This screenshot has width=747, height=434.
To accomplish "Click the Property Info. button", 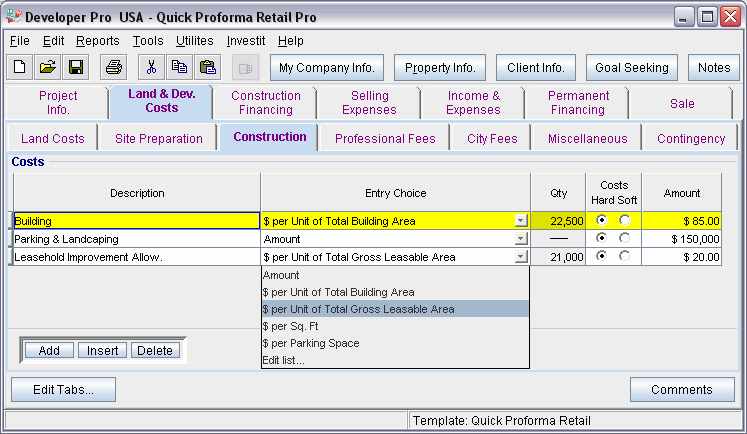I will tap(440, 68).
